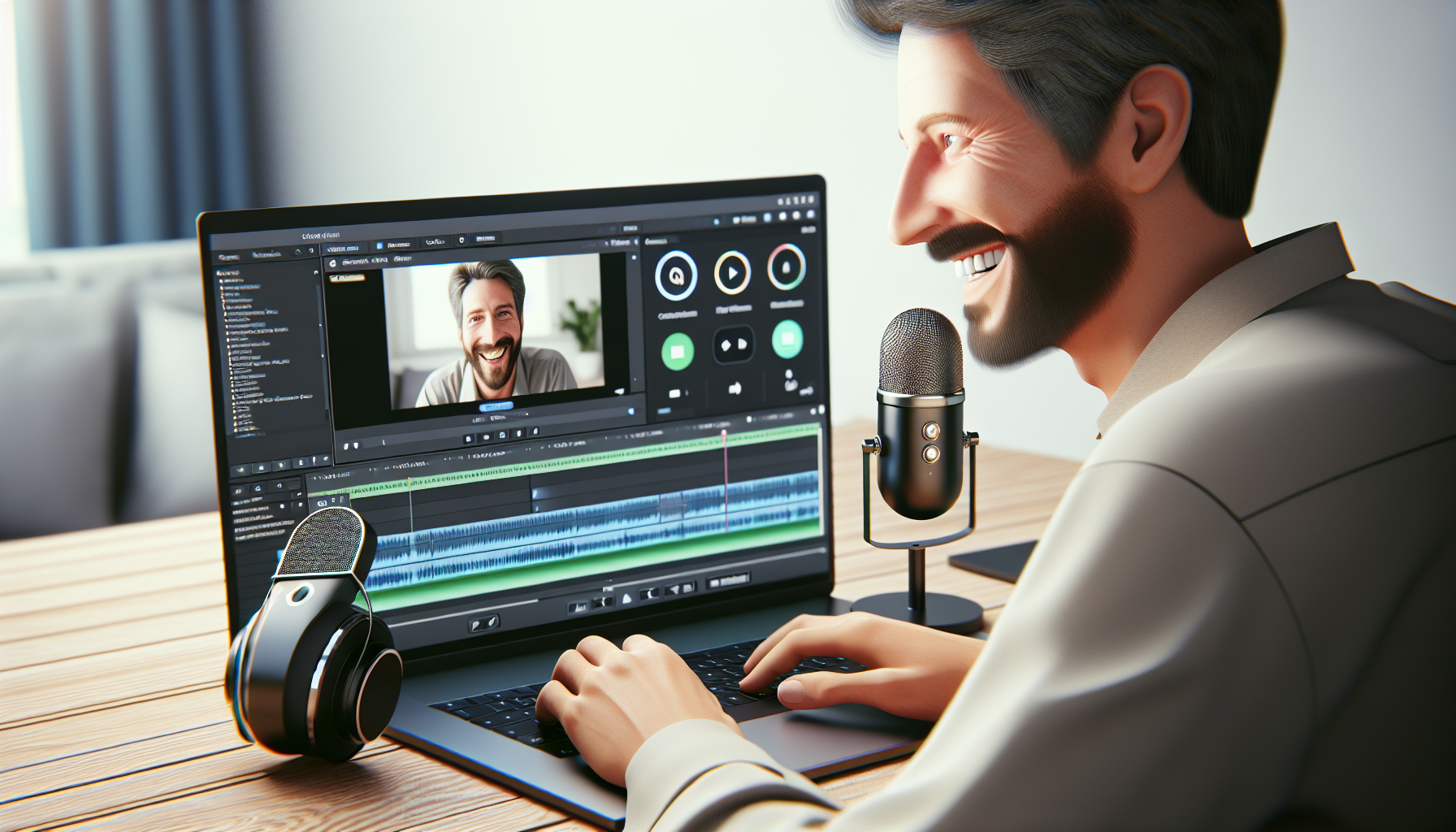The width and height of the screenshot is (1456, 832).
Task: Toggle the small rectangle switch under the green circle
Action: click(x=674, y=394)
